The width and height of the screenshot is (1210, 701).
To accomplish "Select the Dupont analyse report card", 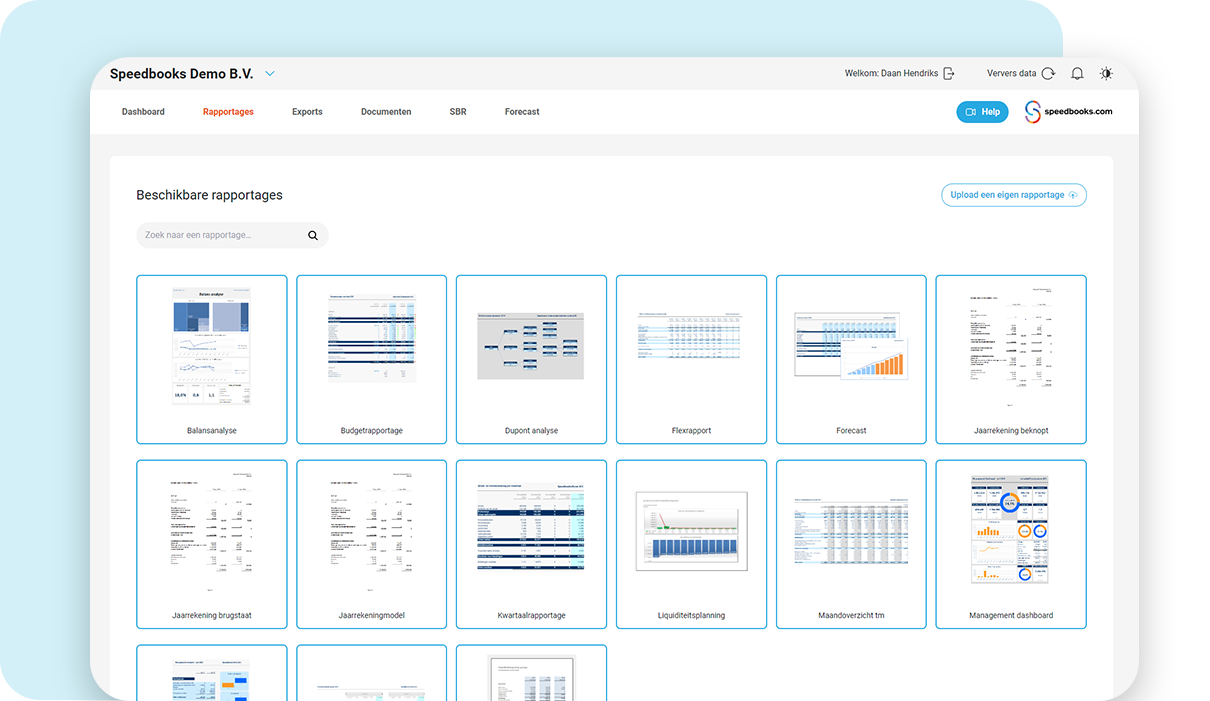I will (532, 359).
